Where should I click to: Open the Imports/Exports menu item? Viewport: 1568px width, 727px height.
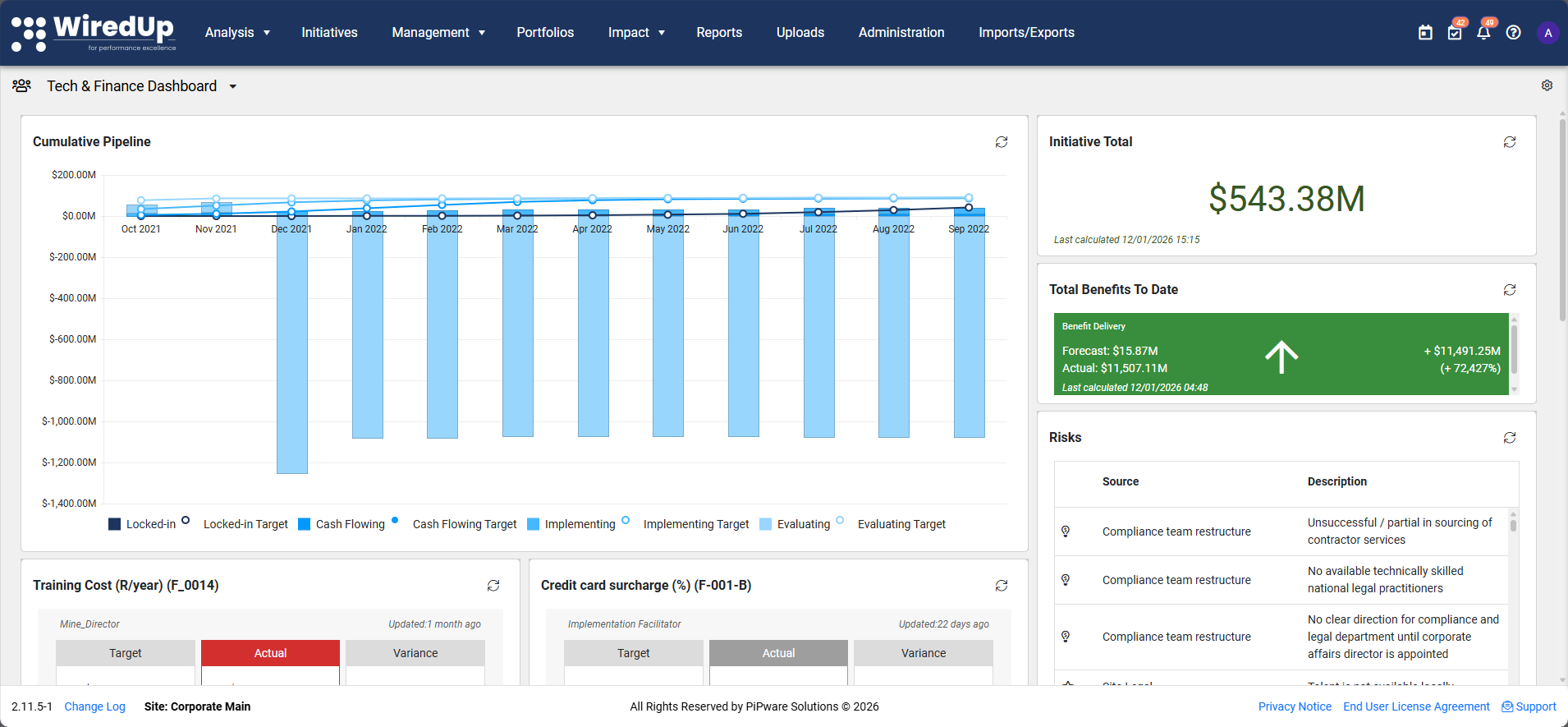point(1026,33)
